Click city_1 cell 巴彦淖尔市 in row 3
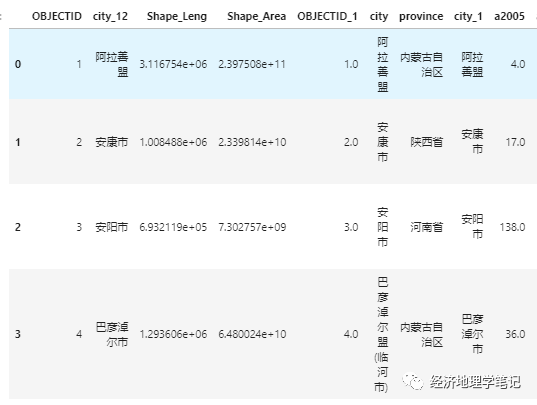The image size is (537, 405). tap(472, 334)
